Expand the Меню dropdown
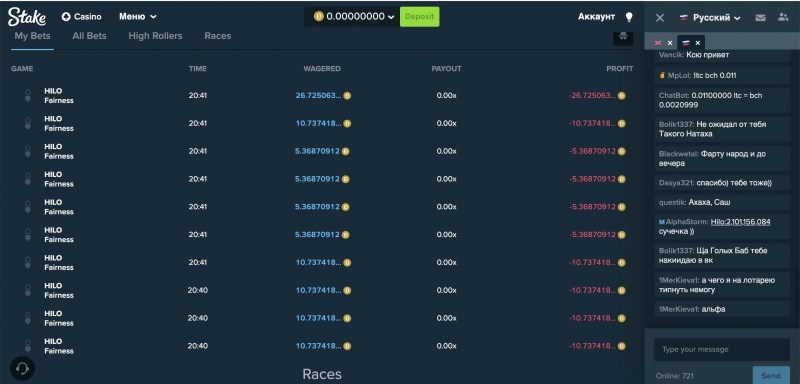Screen dimensions: 800x384 tap(138, 17)
